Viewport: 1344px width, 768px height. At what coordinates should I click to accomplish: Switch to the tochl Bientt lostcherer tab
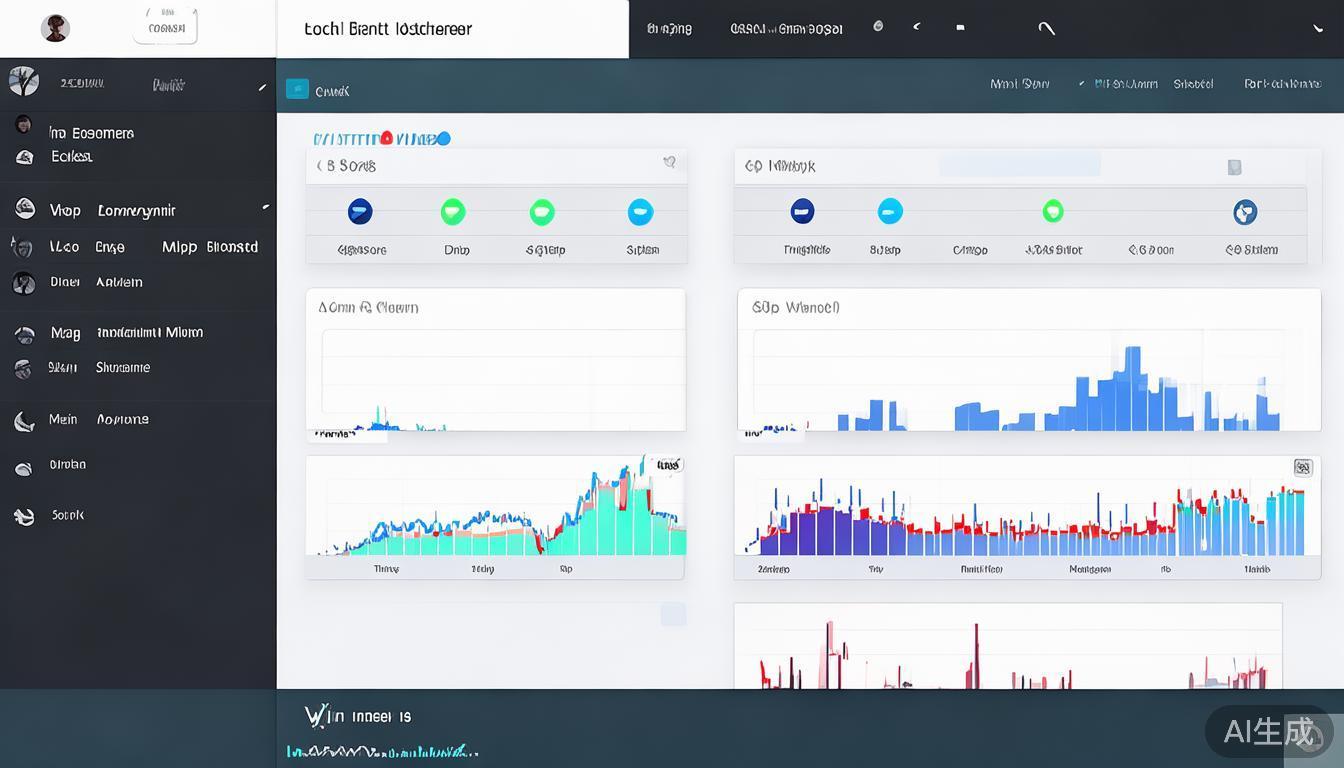click(x=388, y=29)
